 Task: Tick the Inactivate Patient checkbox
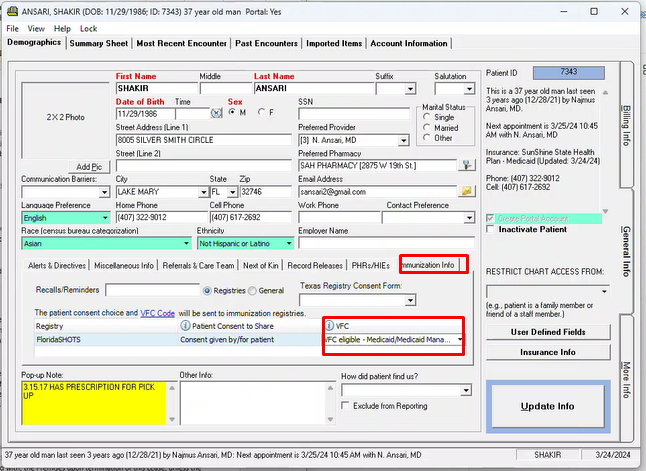pyautogui.click(x=490, y=229)
